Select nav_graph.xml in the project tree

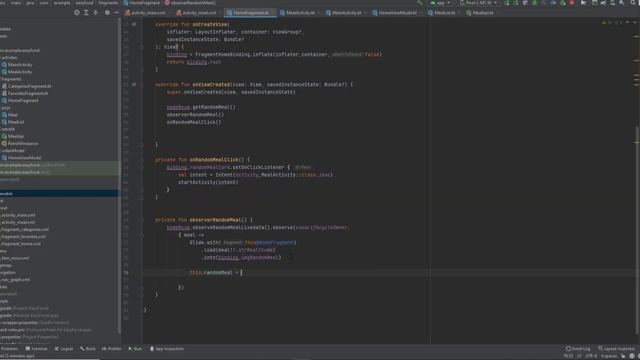coord(16,280)
